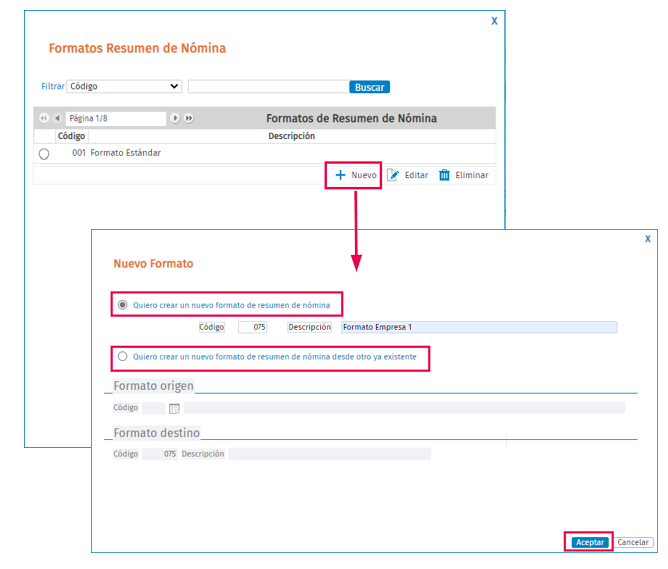Click the plus icon for Nuevo
The height and width of the screenshot is (569, 668).
tap(340, 175)
